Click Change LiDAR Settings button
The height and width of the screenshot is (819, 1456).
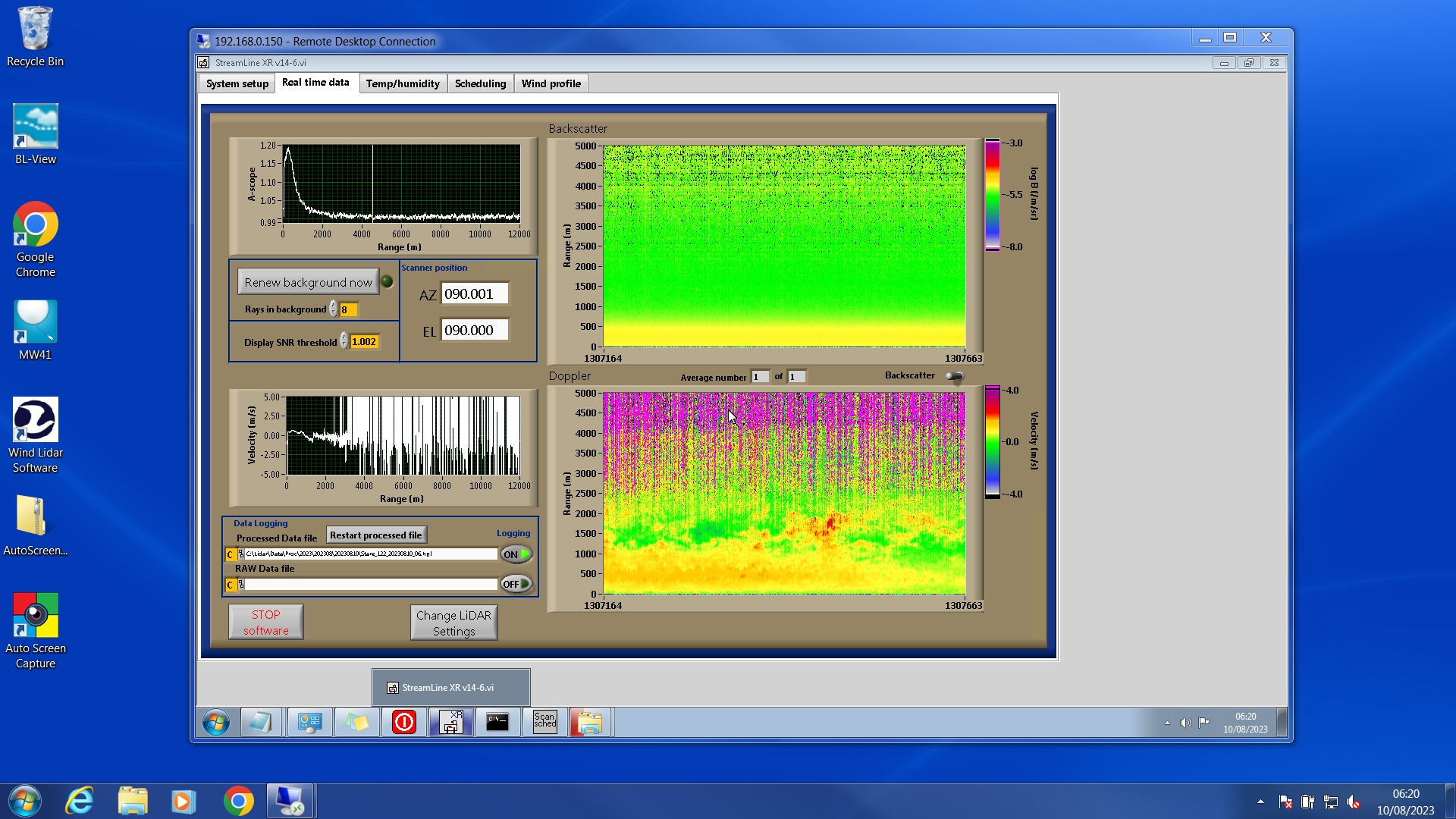[453, 623]
